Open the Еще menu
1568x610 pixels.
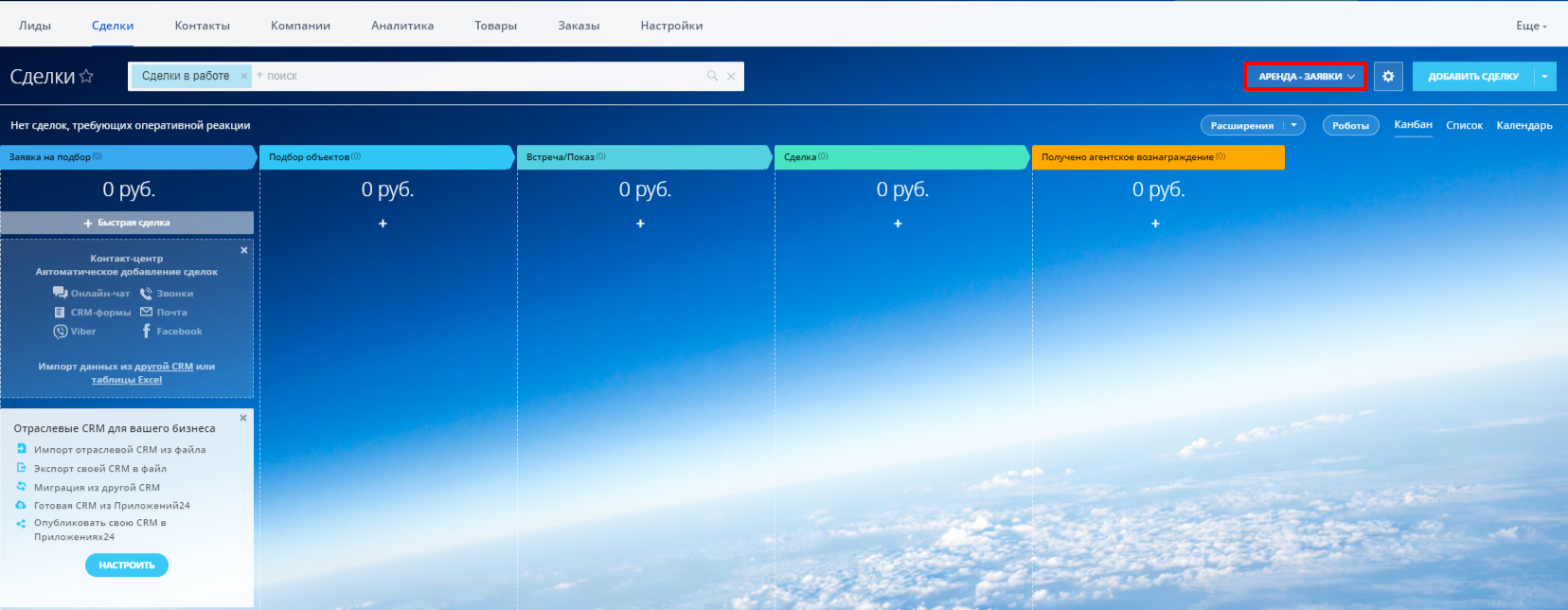1530,26
